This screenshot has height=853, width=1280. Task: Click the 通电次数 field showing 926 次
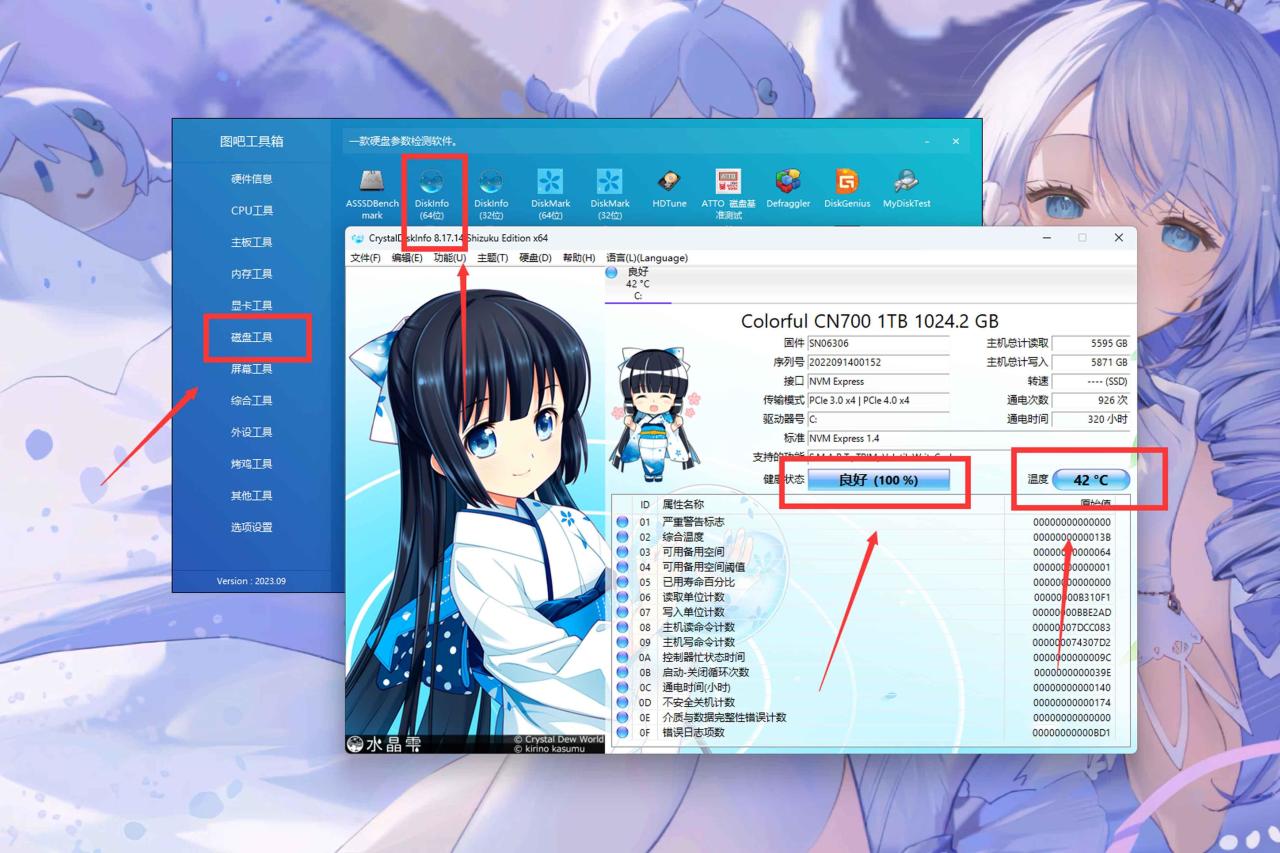(x=1091, y=400)
